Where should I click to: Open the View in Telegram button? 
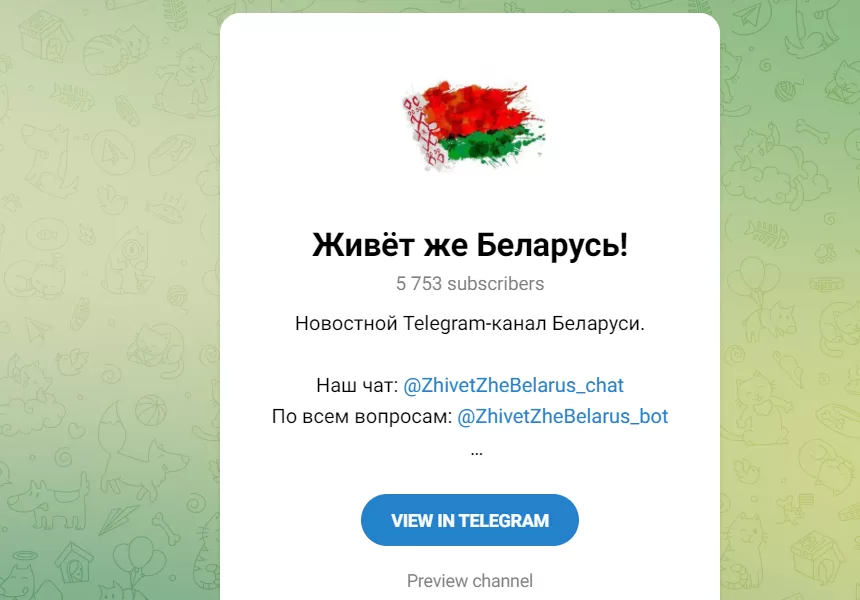(470, 520)
